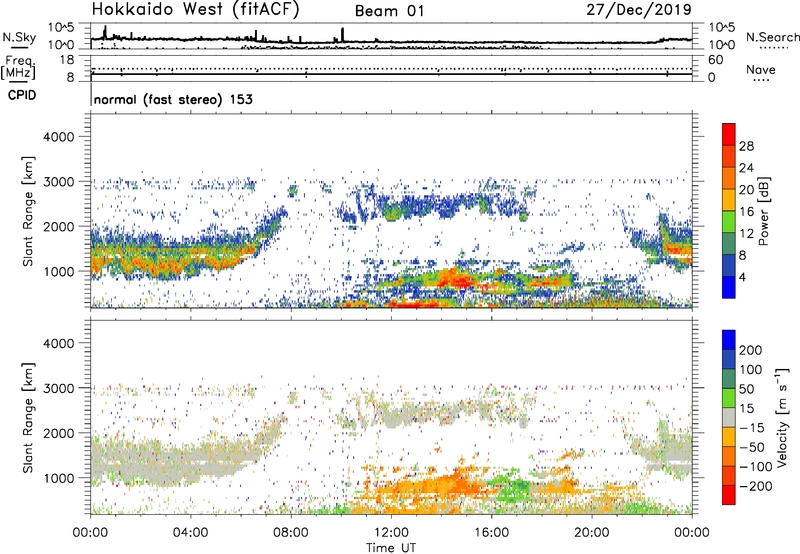Click the "Power [dB]" colorbar title
This screenshot has width=800, height=554.
point(763,211)
